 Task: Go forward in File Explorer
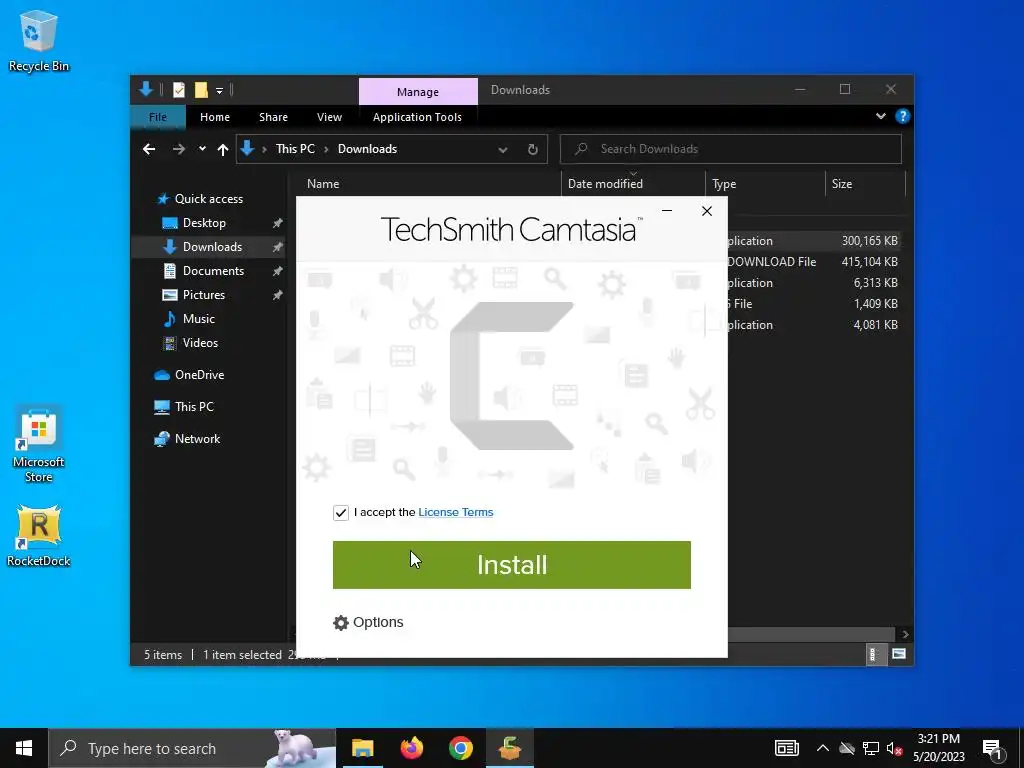(x=178, y=150)
